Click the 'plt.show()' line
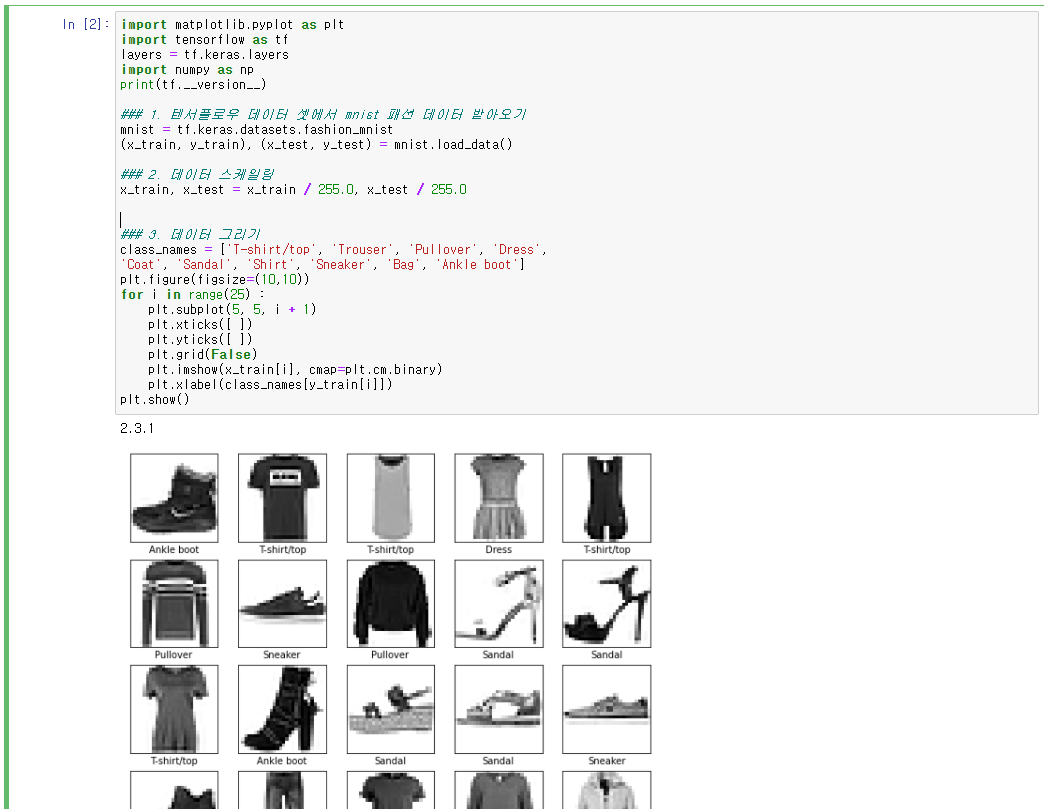The image size is (1044, 809). tap(154, 400)
